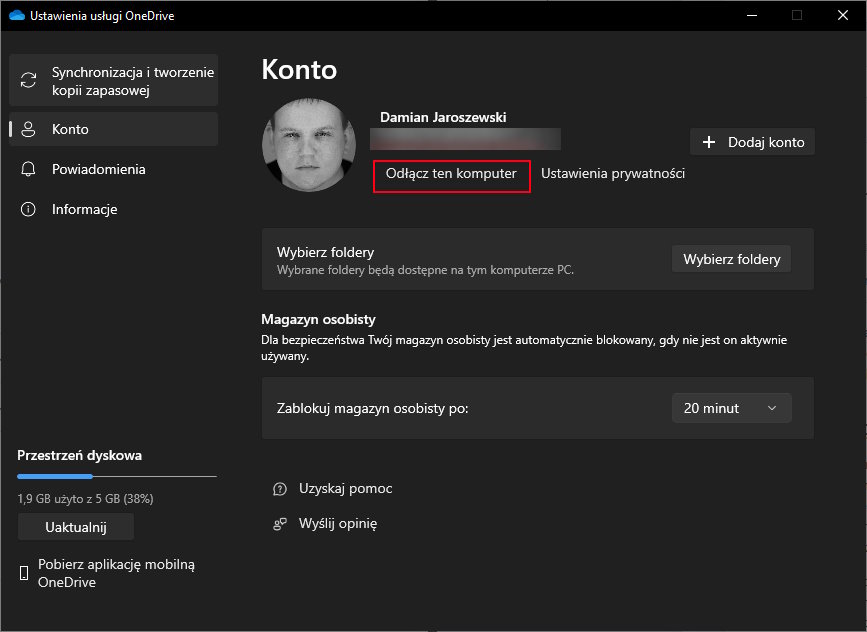The width and height of the screenshot is (867, 632).
Task: Click the Powiadomienia bell icon
Action: point(29,169)
